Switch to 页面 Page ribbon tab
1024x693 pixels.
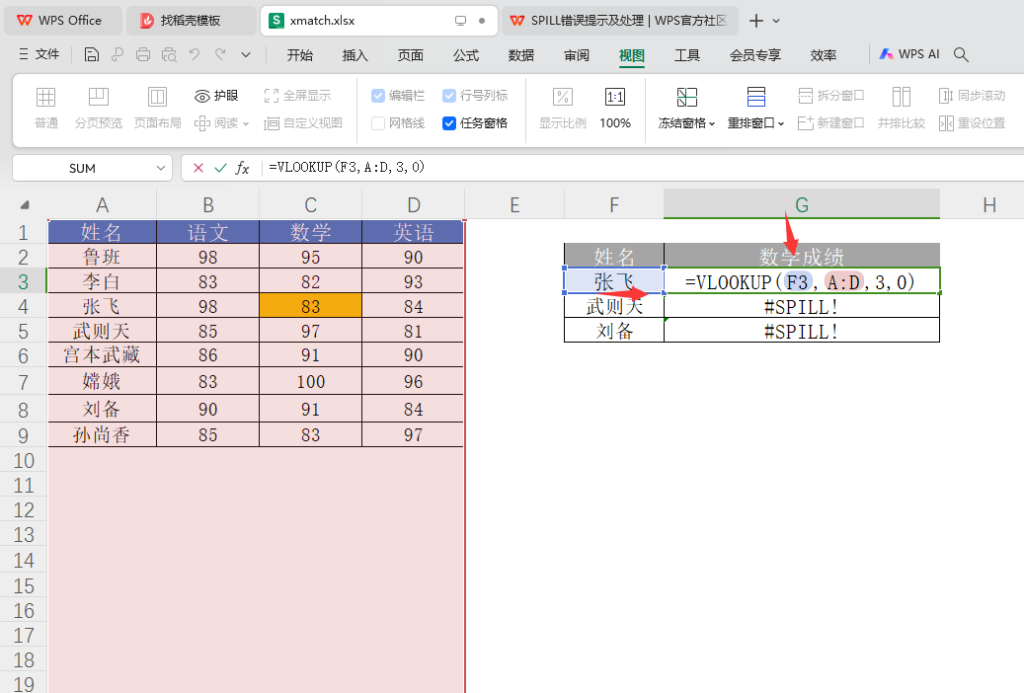(411, 56)
